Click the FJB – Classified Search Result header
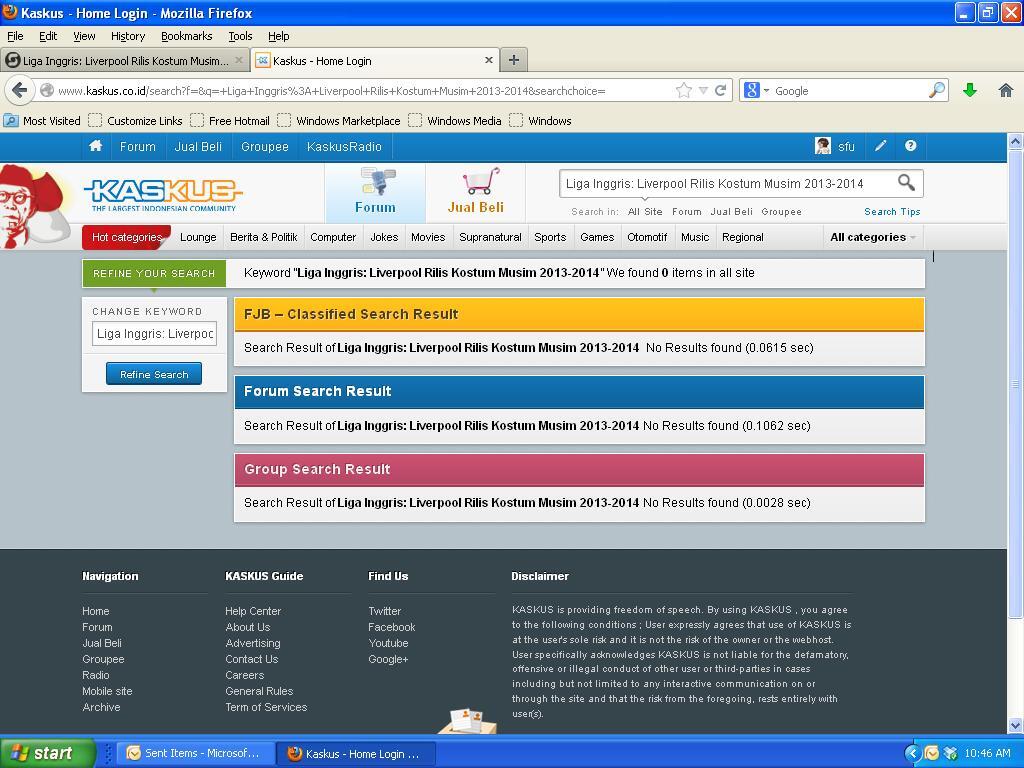 click(x=579, y=314)
